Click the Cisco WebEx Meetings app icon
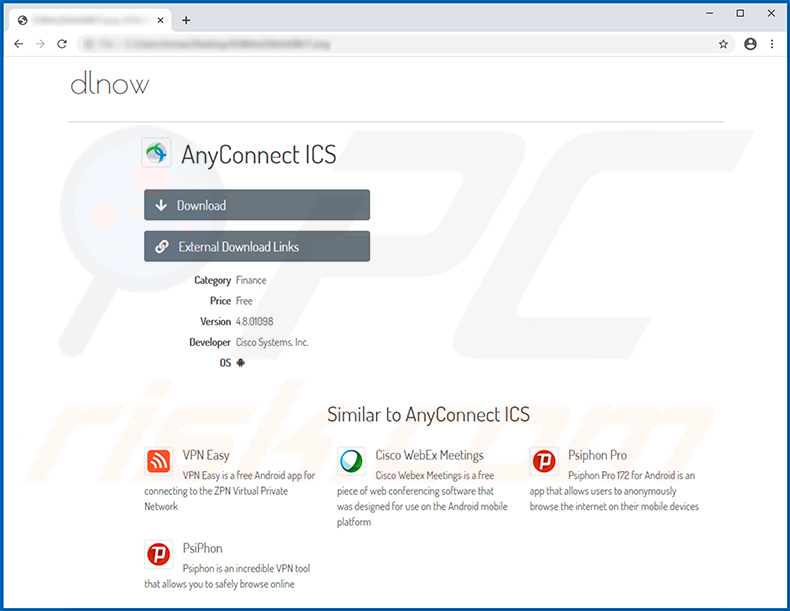The width and height of the screenshot is (790, 611). tap(351, 461)
